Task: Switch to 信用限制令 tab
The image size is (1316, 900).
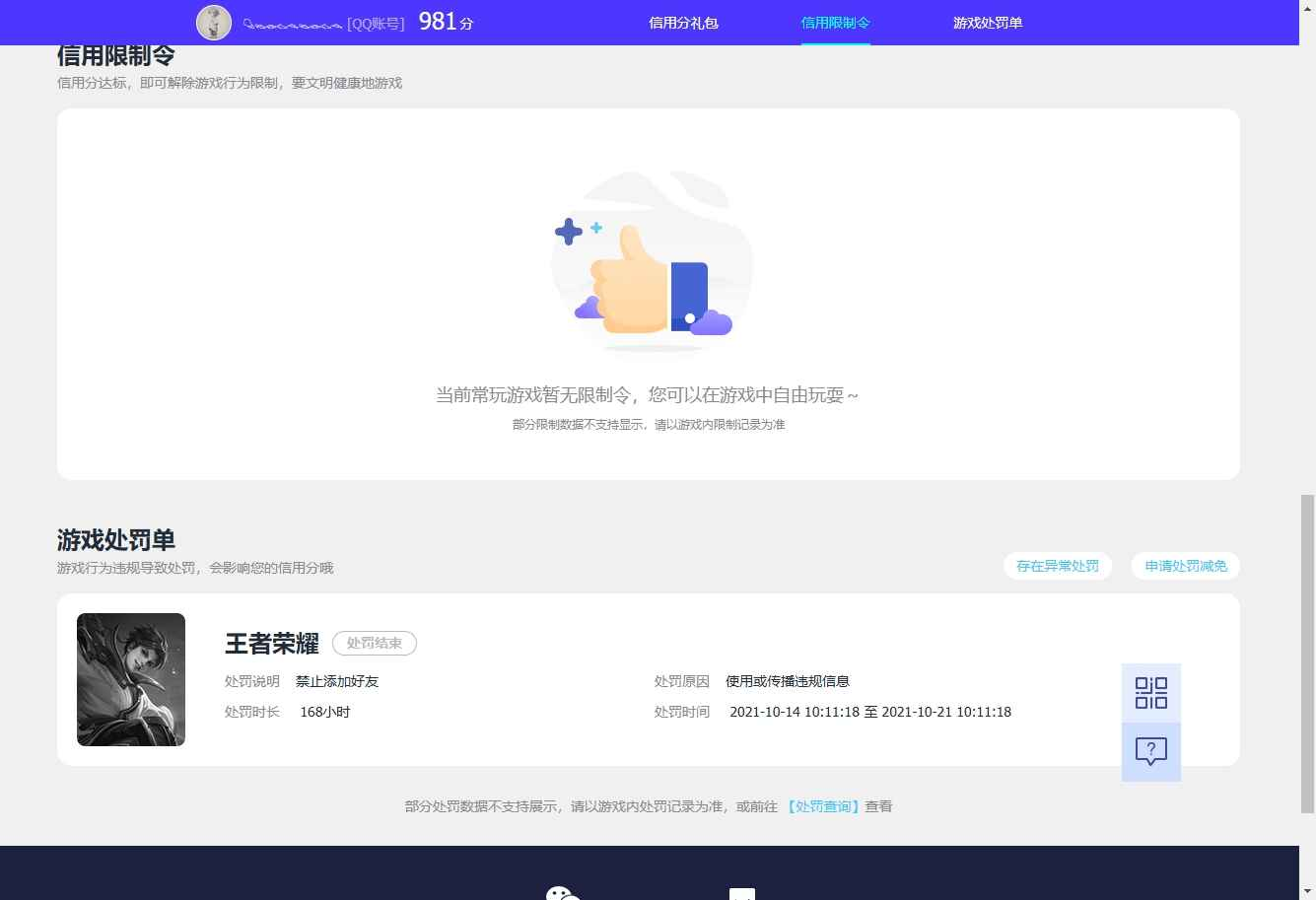Action: pos(835,23)
